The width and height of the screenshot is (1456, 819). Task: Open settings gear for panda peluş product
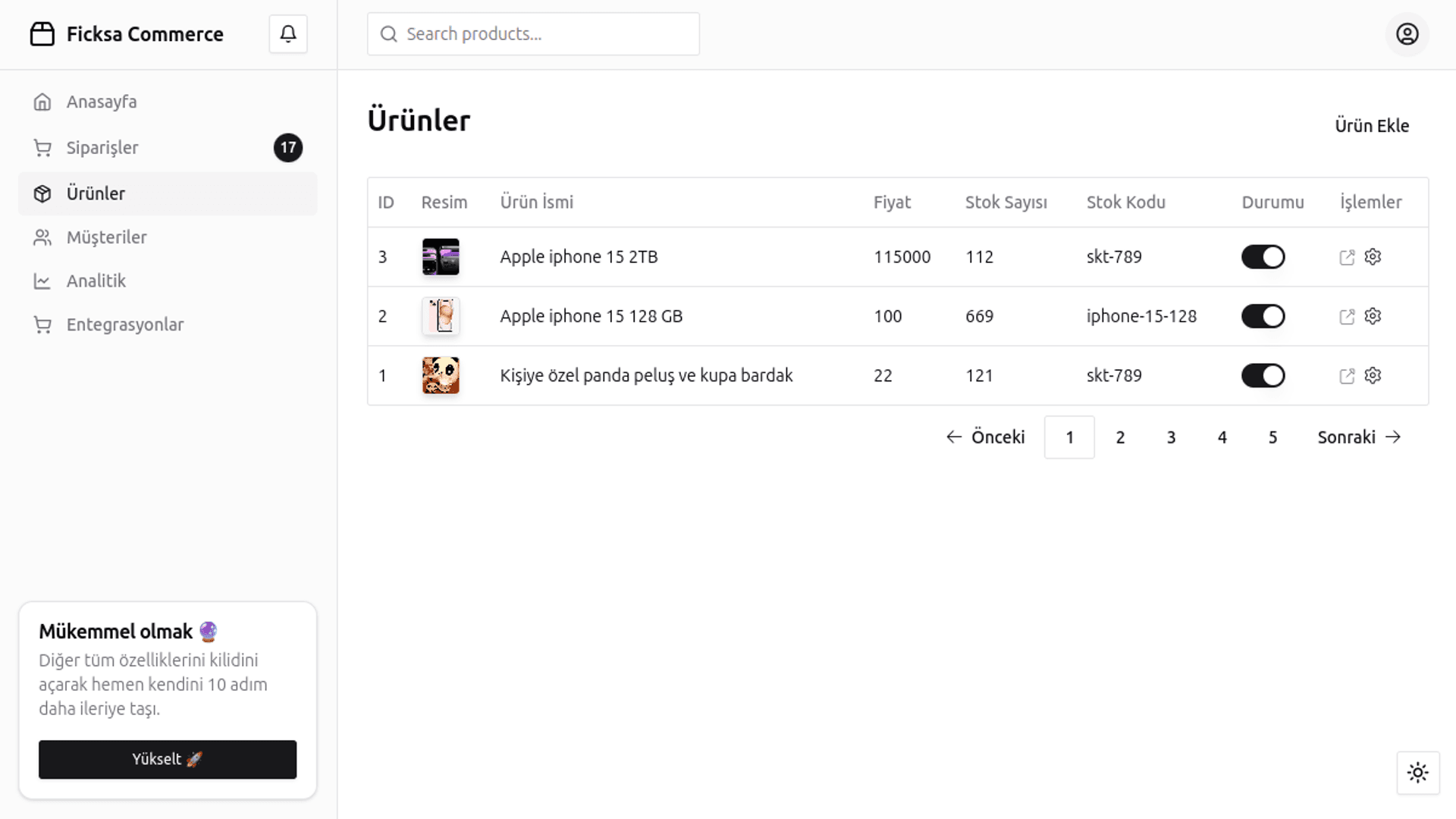click(x=1373, y=375)
